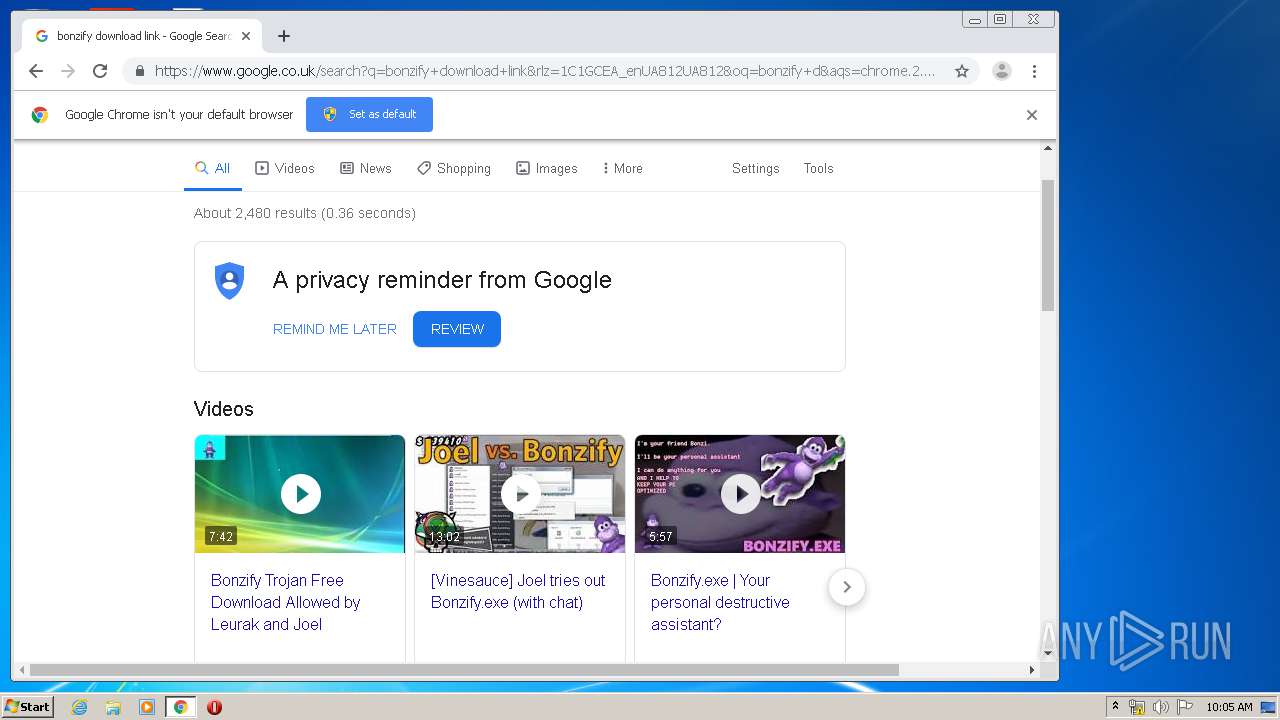1280x720 pixels.
Task: Click the Action Center flag icon
Action: pos(1185,707)
